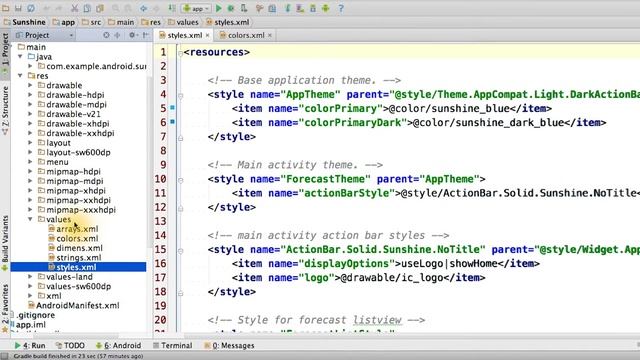Open the Project panel gear settings
Screen dimensions: 640x360
(x=132, y=35)
